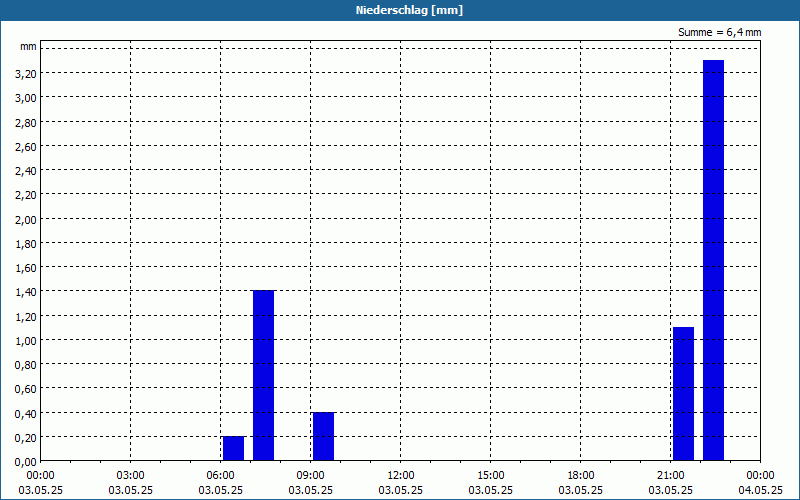Click the 15:00 time label
800x500 pixels.
tap(491, 476)
